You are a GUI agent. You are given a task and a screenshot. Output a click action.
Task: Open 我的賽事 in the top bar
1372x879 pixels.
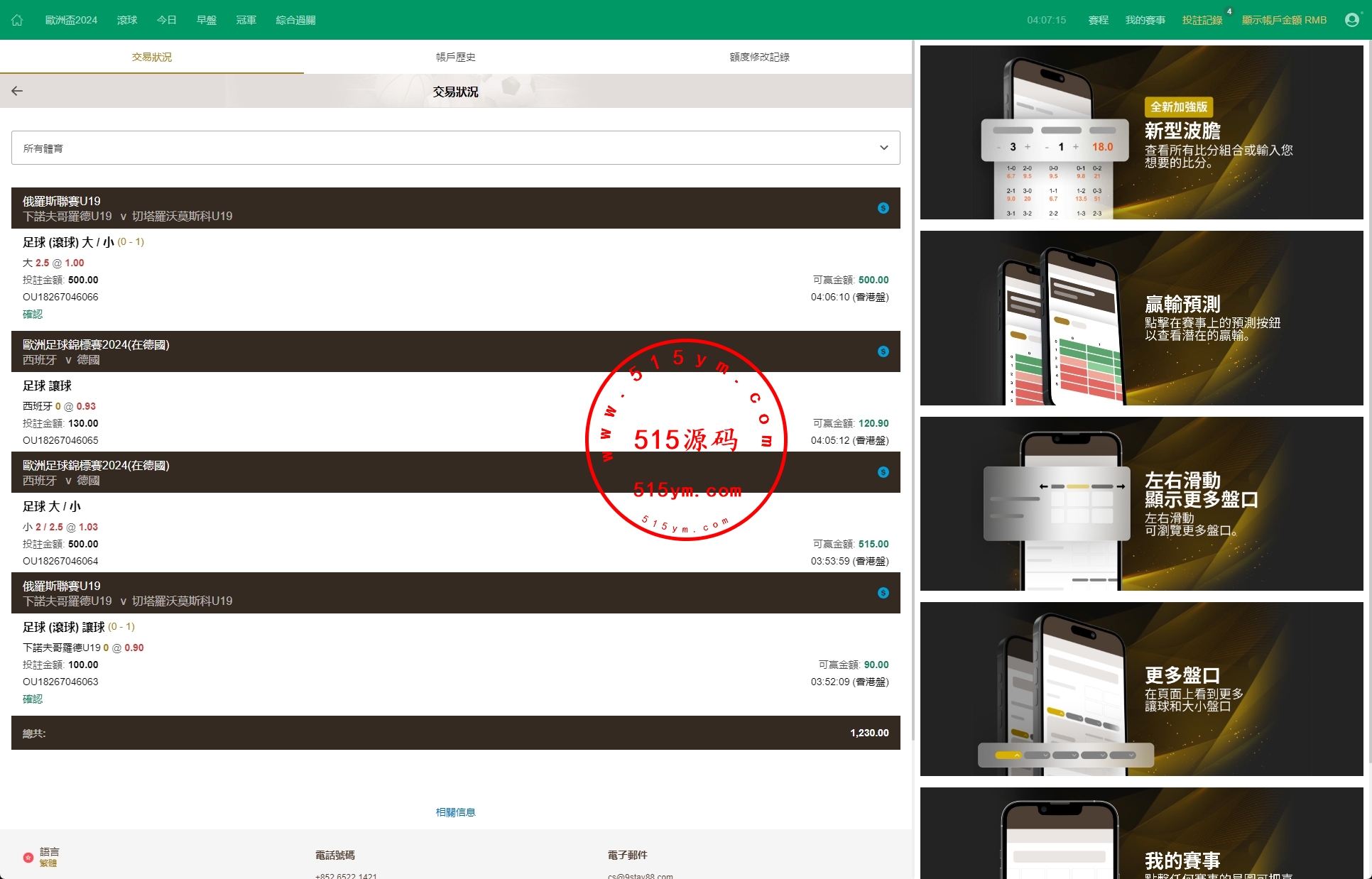click(1145, 20)
